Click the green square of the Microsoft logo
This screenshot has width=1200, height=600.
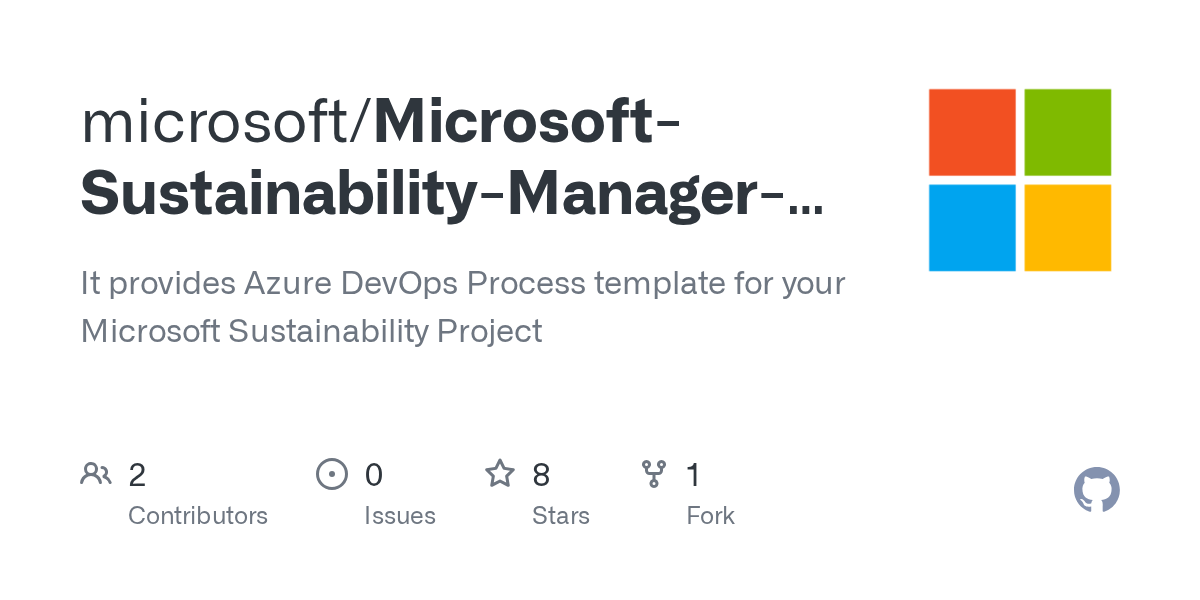[x=1068, y=132]
